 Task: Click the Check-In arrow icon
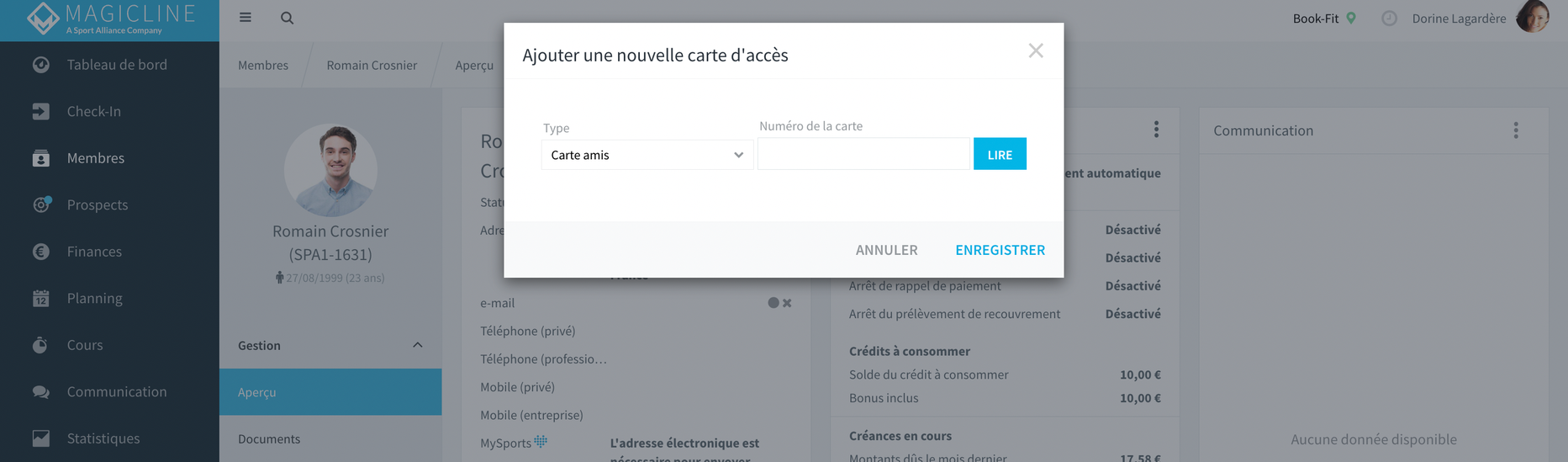pos(40,111)
